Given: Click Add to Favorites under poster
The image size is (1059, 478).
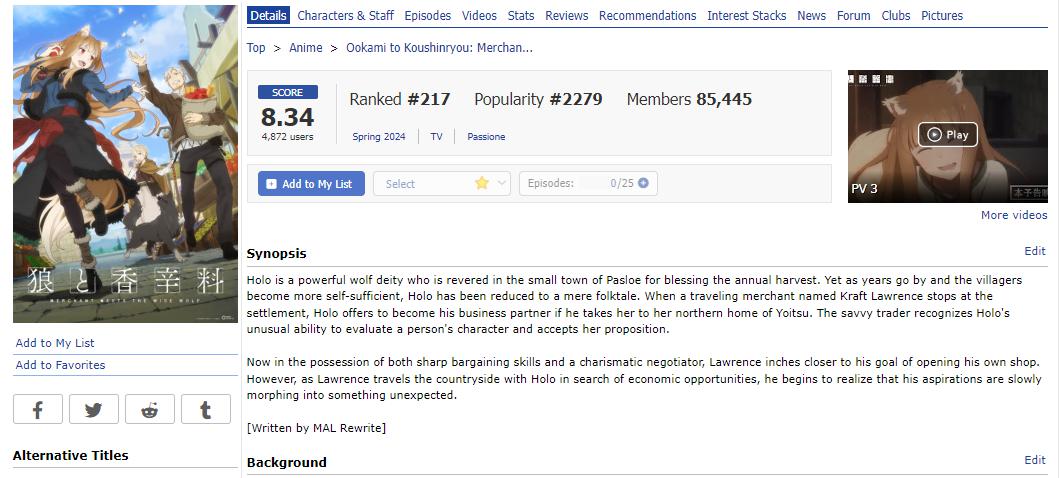Looking at the screenshot, I should coord(60,365).
